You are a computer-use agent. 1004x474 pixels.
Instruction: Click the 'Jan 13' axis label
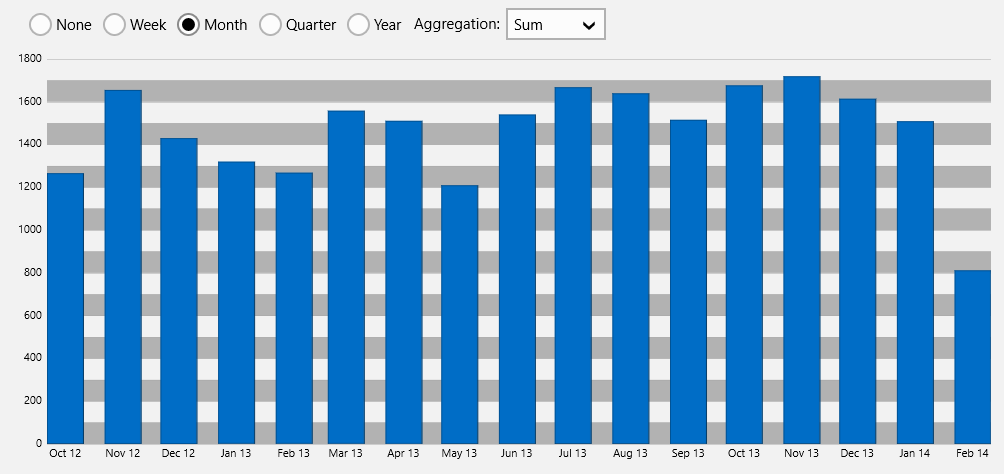pyautogui.click(x=236, y=454)
